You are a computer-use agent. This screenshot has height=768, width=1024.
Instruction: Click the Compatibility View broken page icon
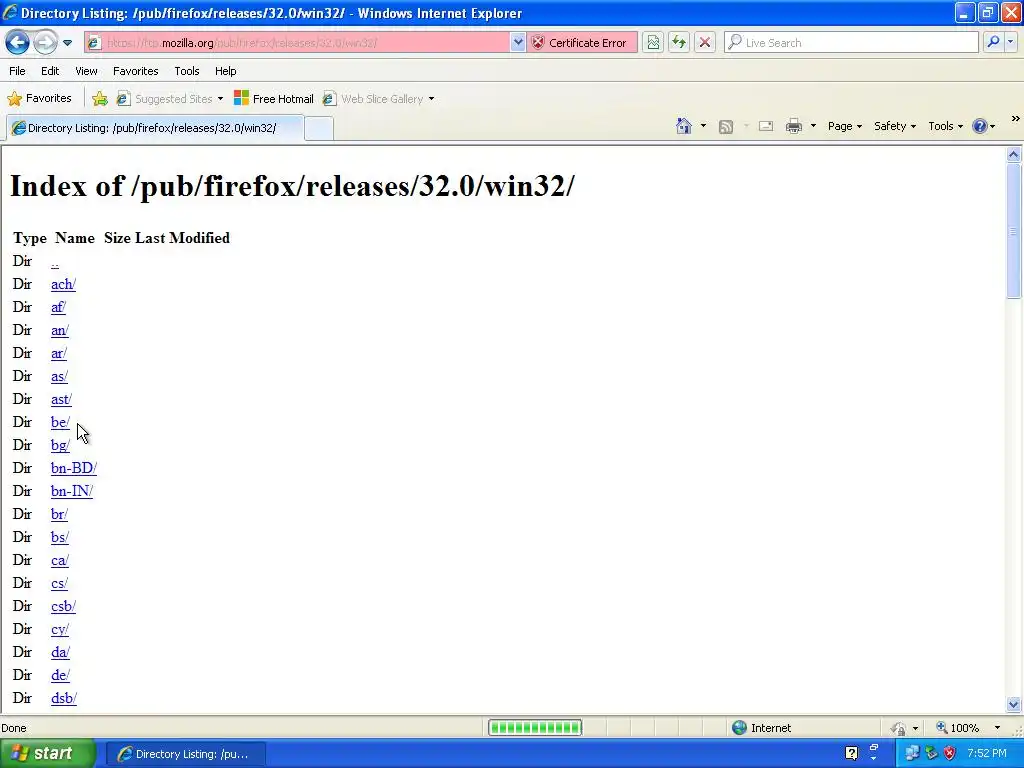pos(652,43)
